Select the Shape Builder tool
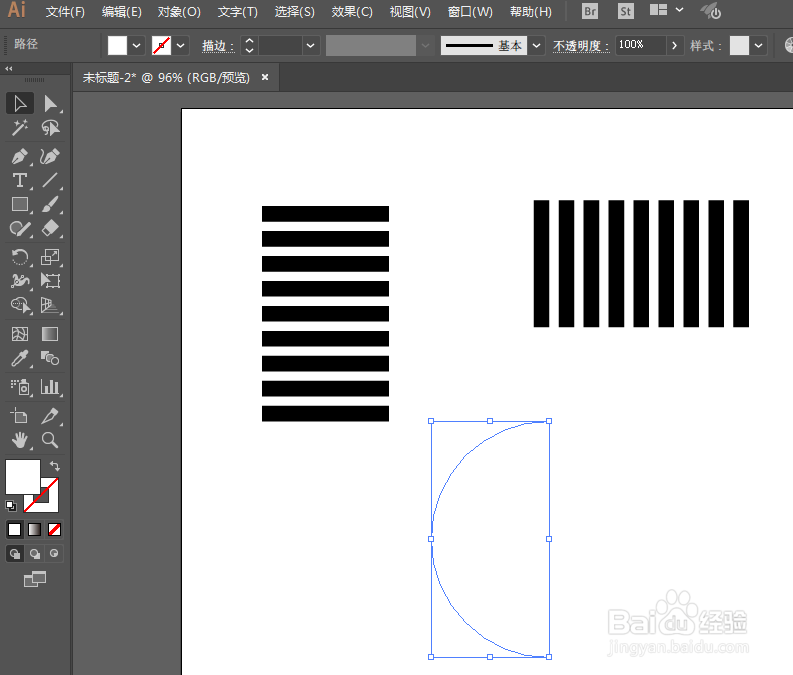Screen dimensions: 793x675 click(x=20, y=305)
